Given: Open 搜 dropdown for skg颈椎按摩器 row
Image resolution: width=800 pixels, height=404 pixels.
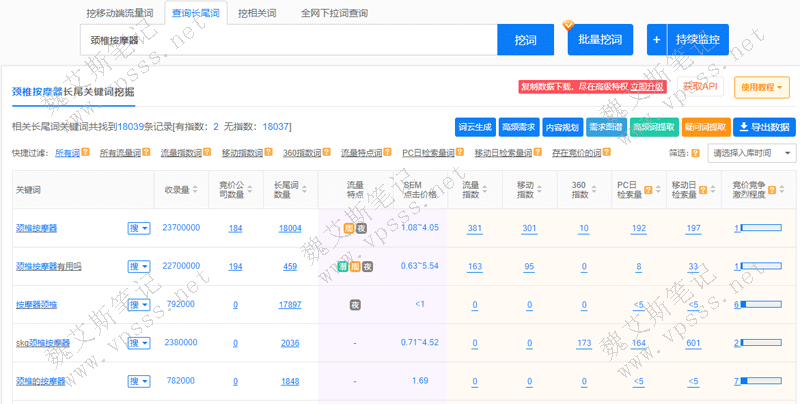Looking at the screenshot, I should (138, 343).
